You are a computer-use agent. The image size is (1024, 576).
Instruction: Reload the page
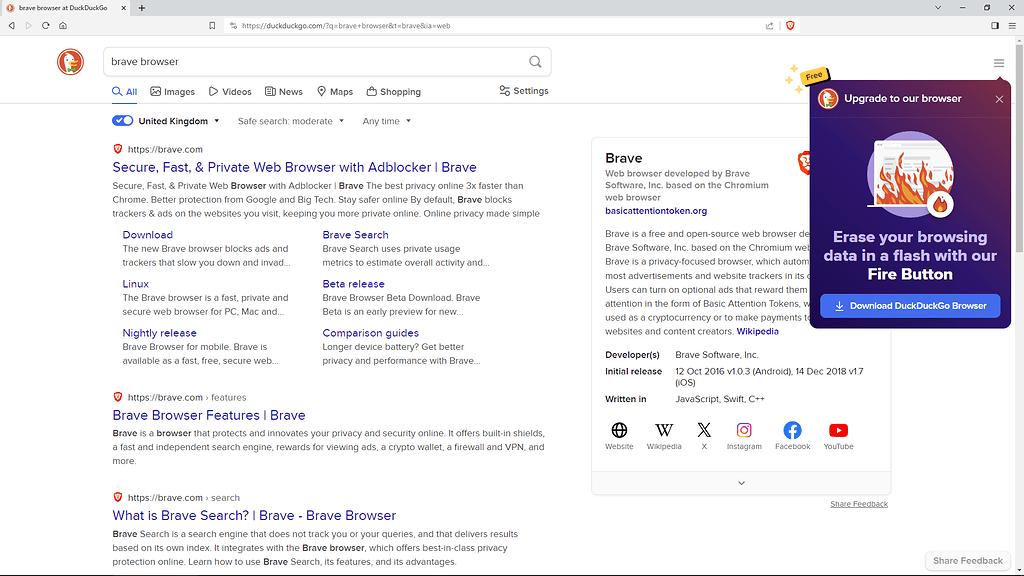[46, 25]
